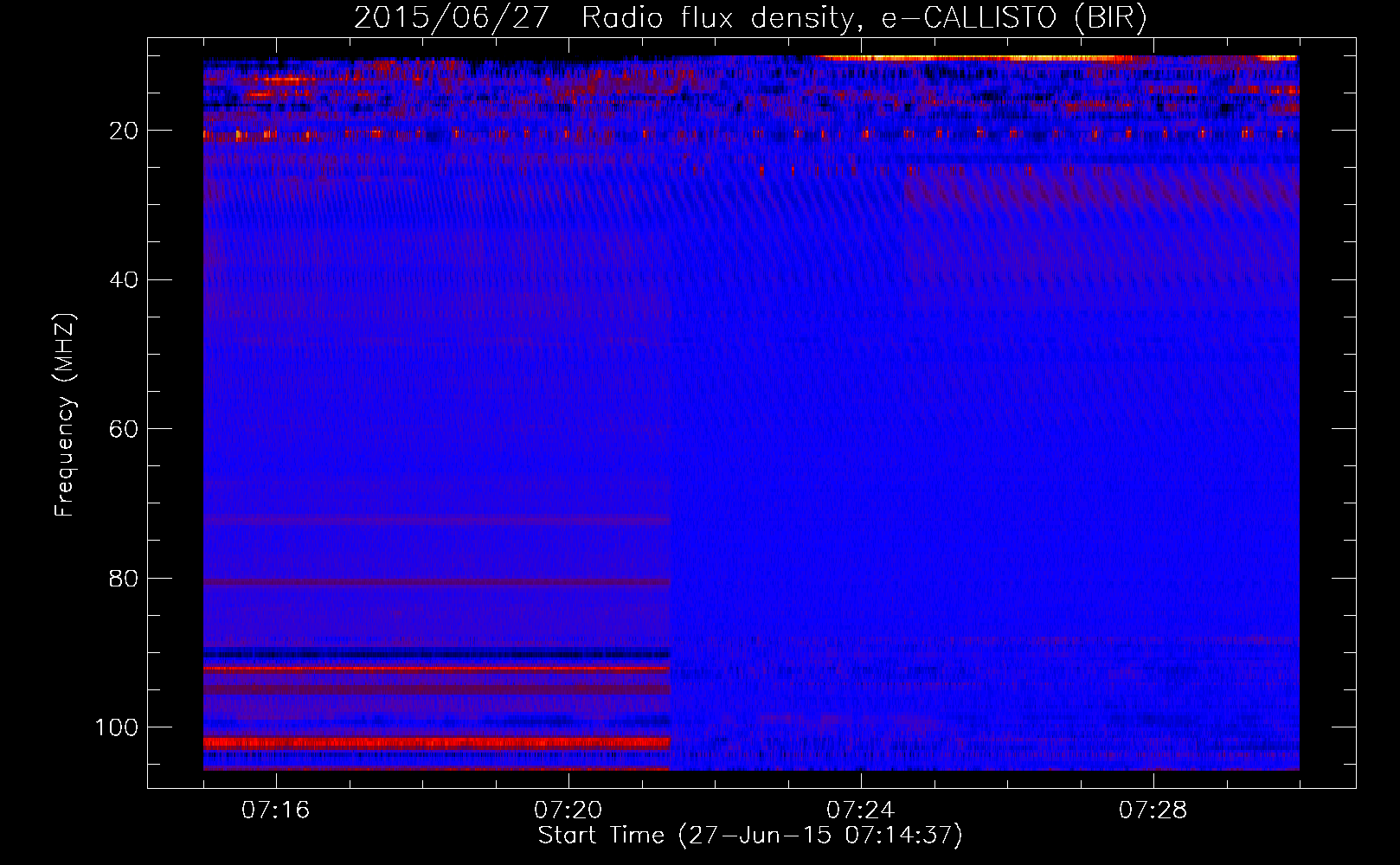Screen dimensions: 1400x865
Task: Select the 07:24 time tick label
Action: coord(860,811)
